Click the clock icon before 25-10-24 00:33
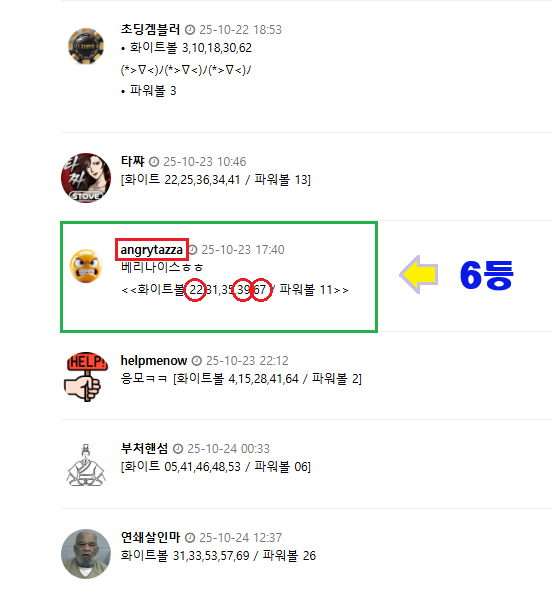The width and height of the screenshot is (558, 595). click(178, 449)
